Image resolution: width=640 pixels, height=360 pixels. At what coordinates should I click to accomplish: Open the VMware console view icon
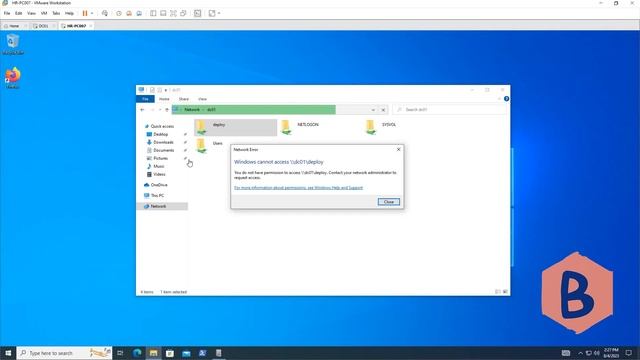pyautogui.click(x=198, y=13)
